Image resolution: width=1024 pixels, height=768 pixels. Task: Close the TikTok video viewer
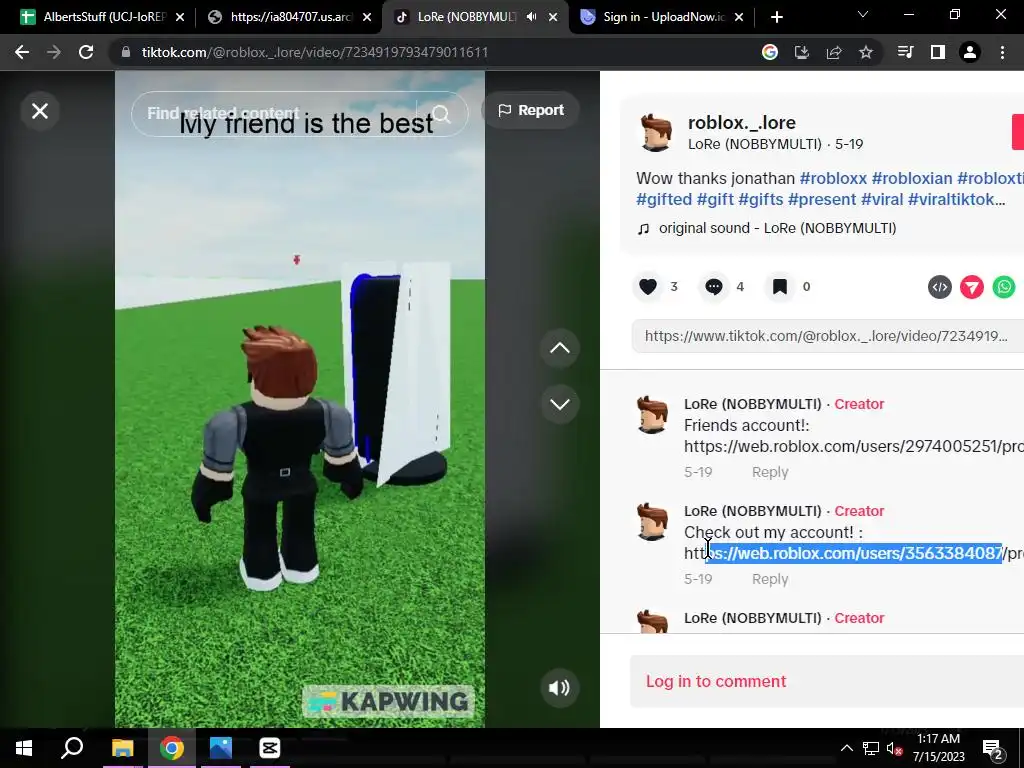point(40,111)
